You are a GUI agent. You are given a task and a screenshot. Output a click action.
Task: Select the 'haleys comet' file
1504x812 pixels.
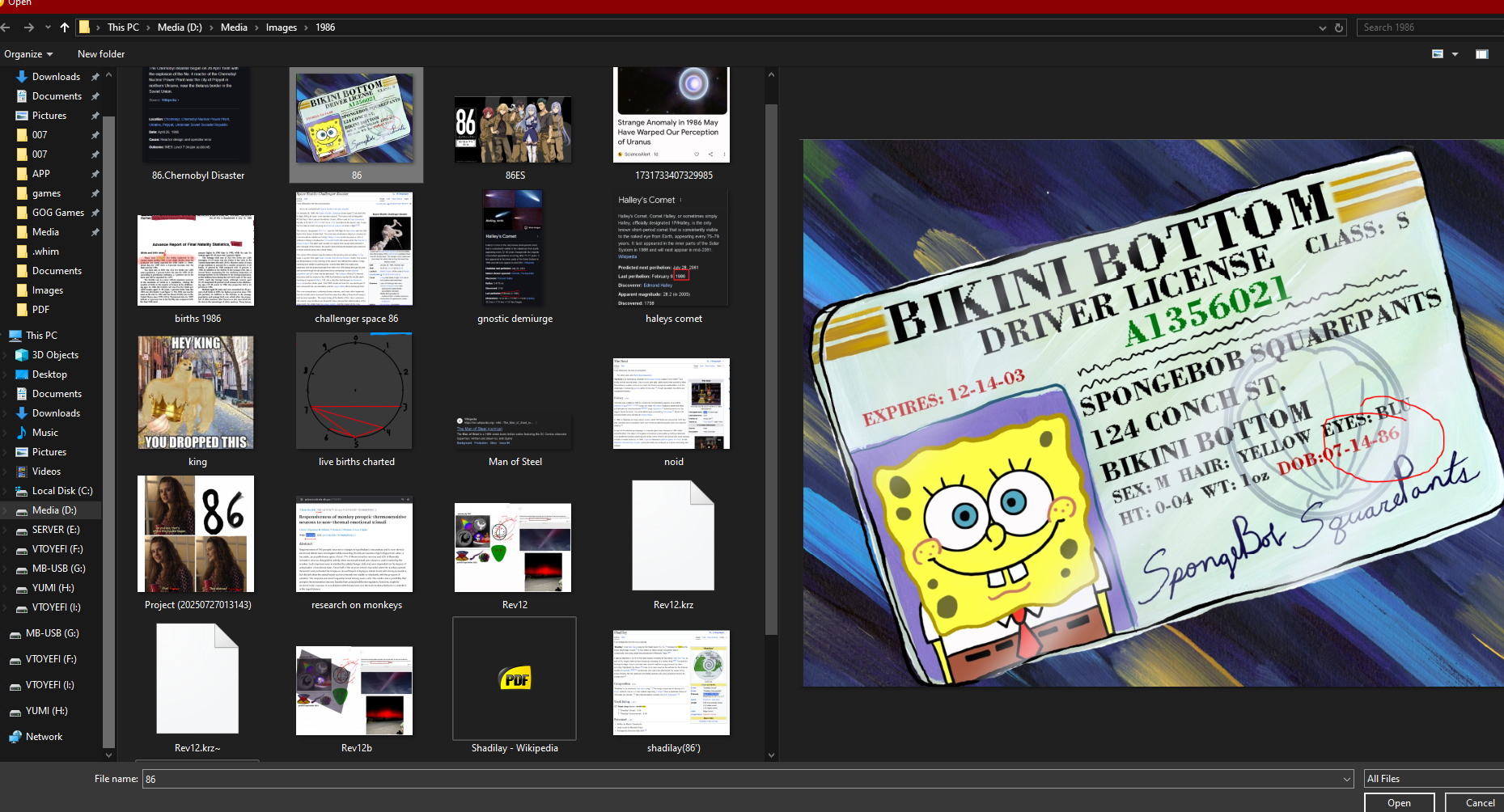pos(674,258)
